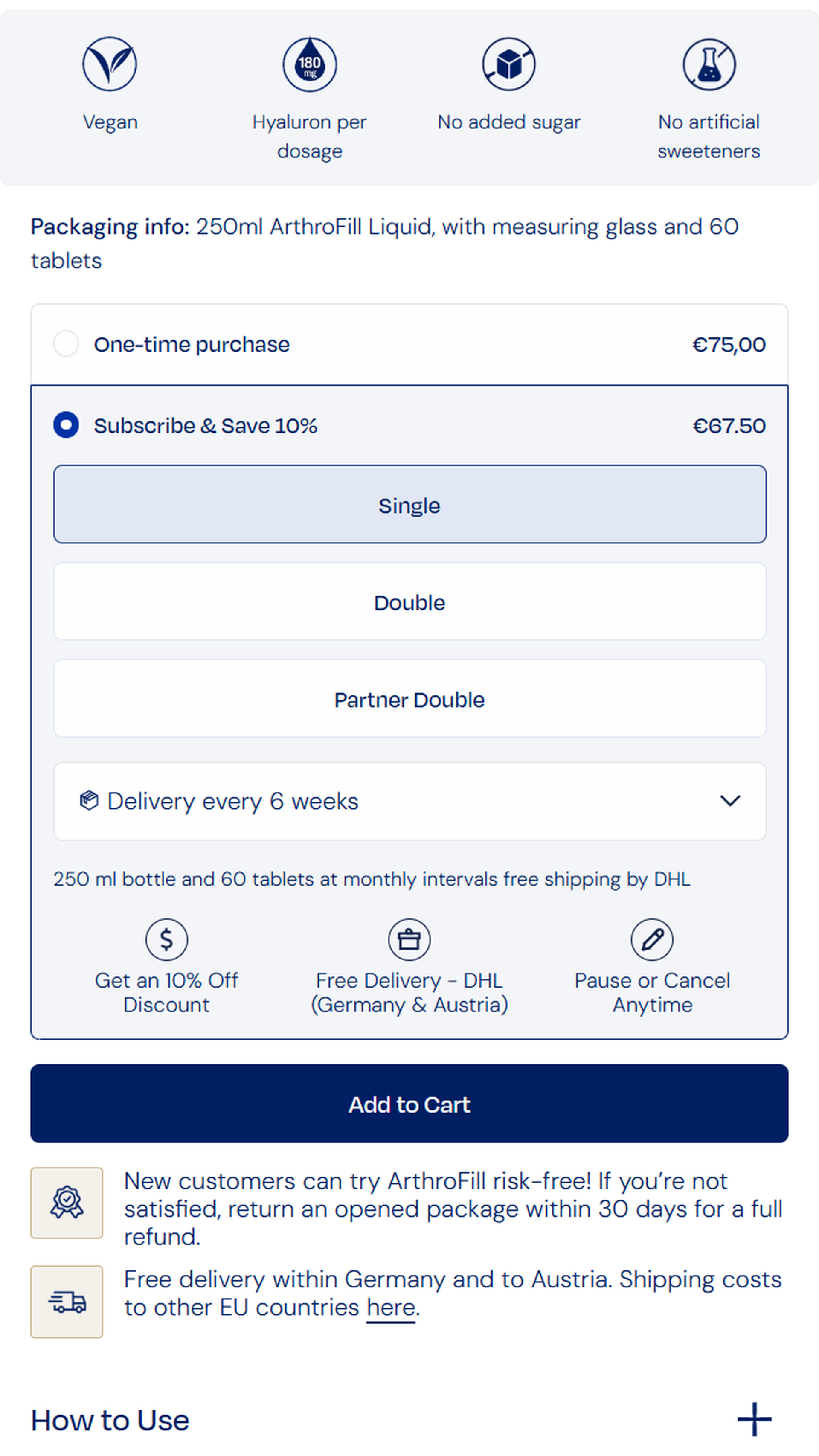
Task: Click the Add to Cart button
Action: (x=409, y=1104)
